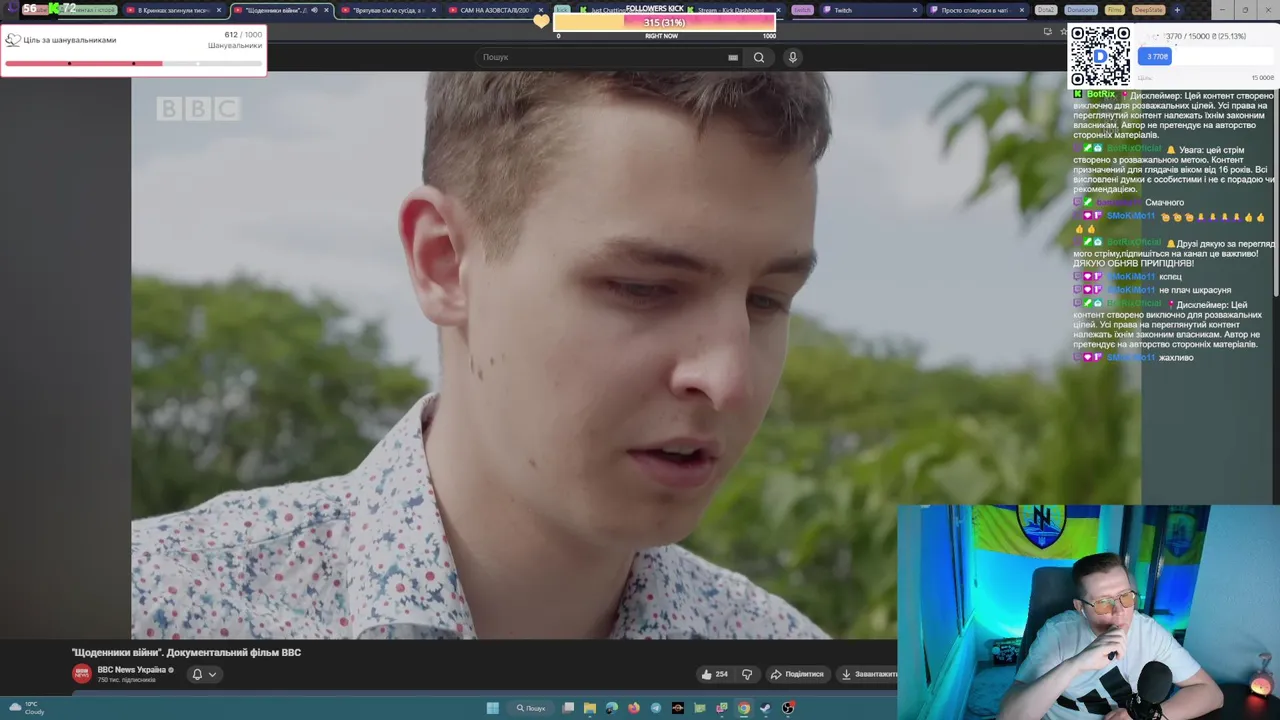Open Task View on the taskbar
Screen dimensions: 1280x720
coord(568,708)
